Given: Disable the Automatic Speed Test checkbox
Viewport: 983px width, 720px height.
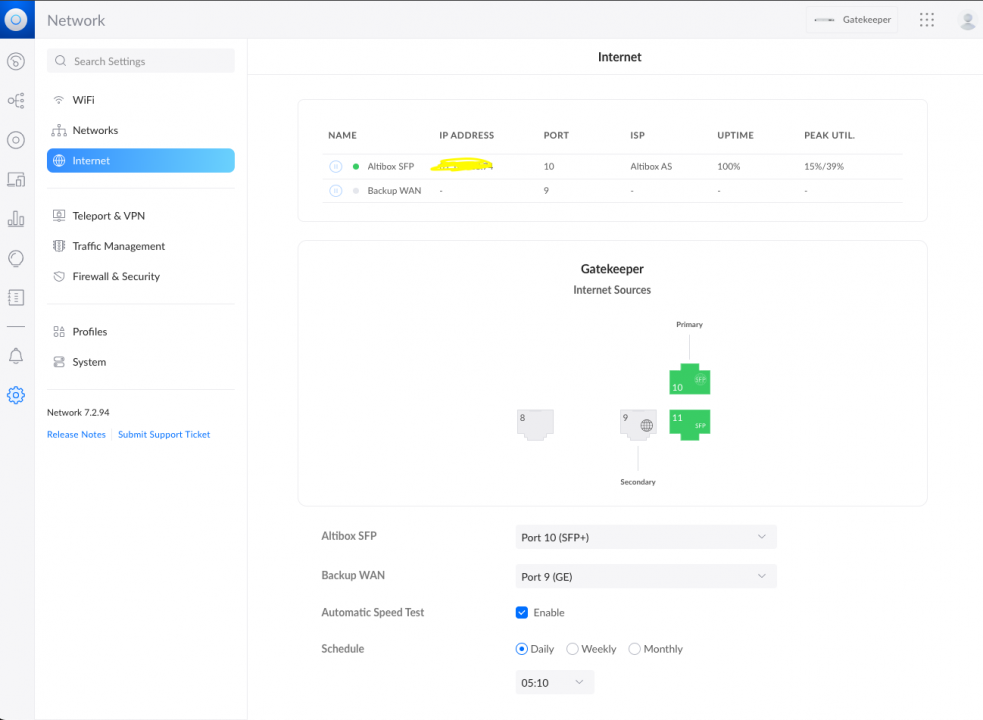Looking at the screenshot, I should pos(522,612).
